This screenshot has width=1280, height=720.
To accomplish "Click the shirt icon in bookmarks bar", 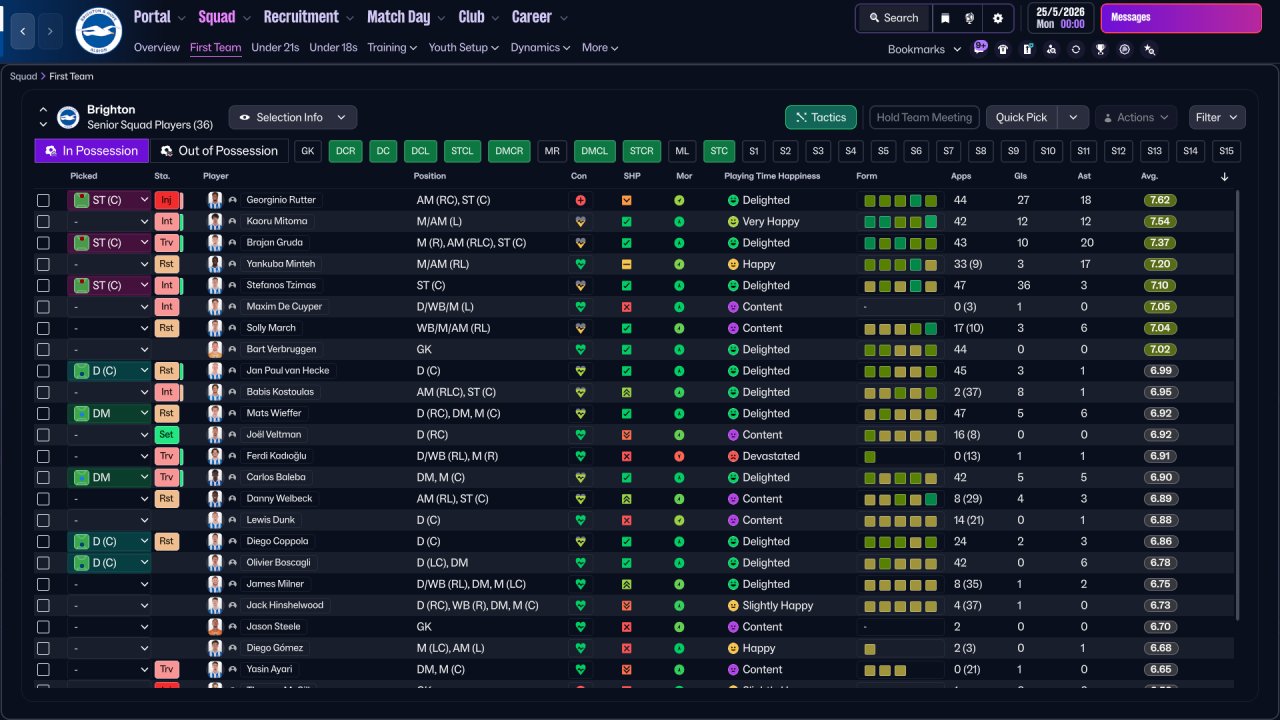I will click(x=1003, y=49).
